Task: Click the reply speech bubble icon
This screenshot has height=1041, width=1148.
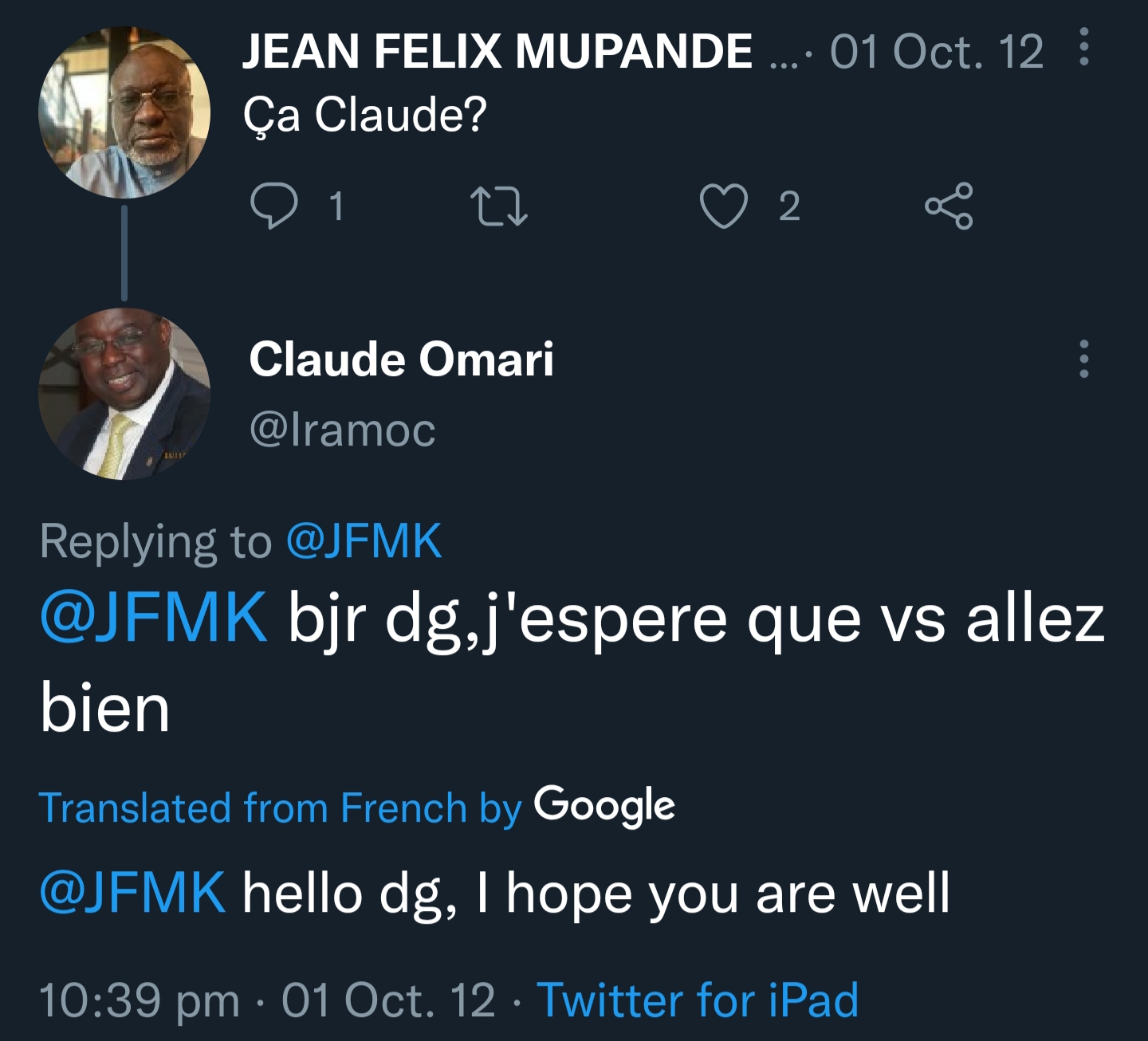Action: 273,206
